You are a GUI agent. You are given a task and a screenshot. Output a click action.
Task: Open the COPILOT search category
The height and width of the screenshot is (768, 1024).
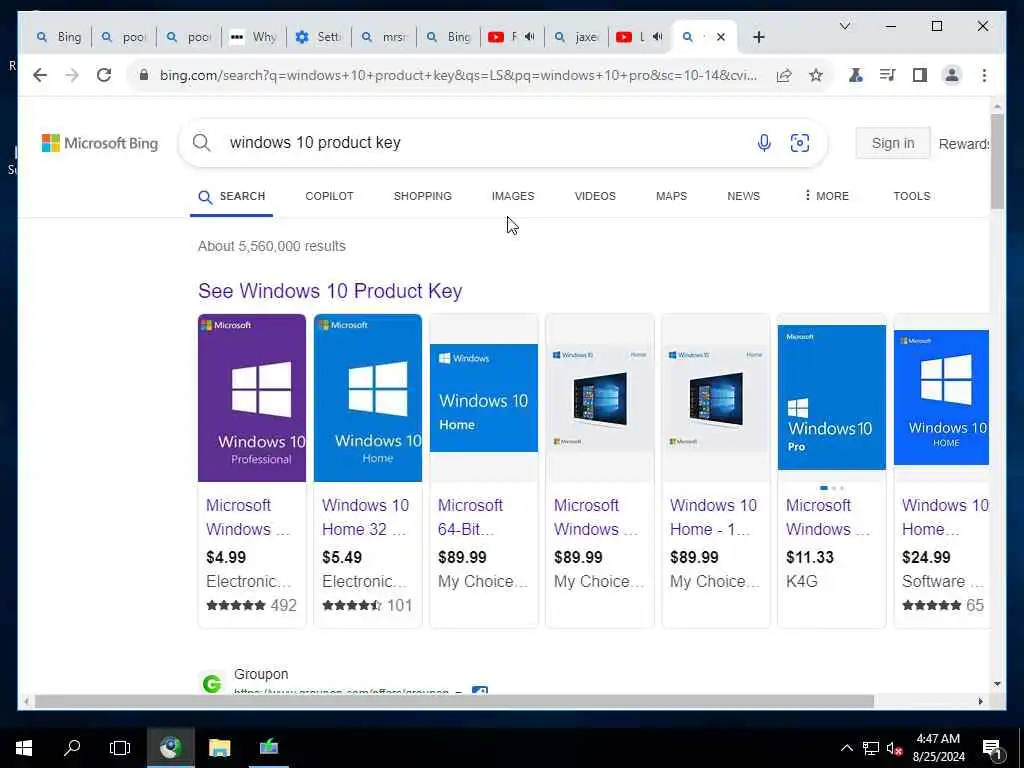point(329,196)
